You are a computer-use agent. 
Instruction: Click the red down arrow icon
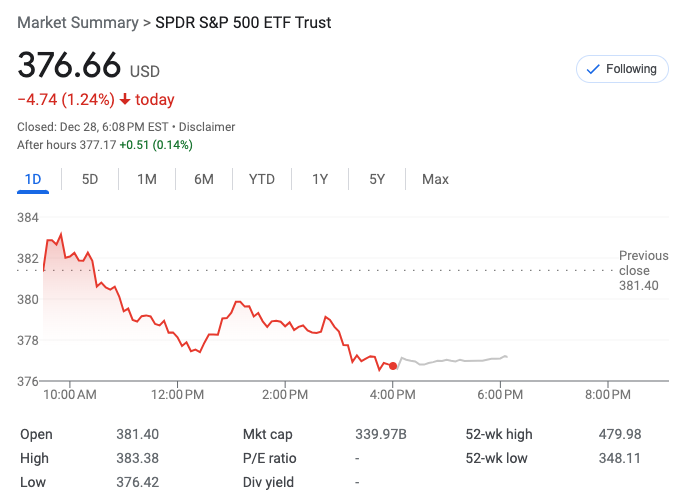pos(125,99)
